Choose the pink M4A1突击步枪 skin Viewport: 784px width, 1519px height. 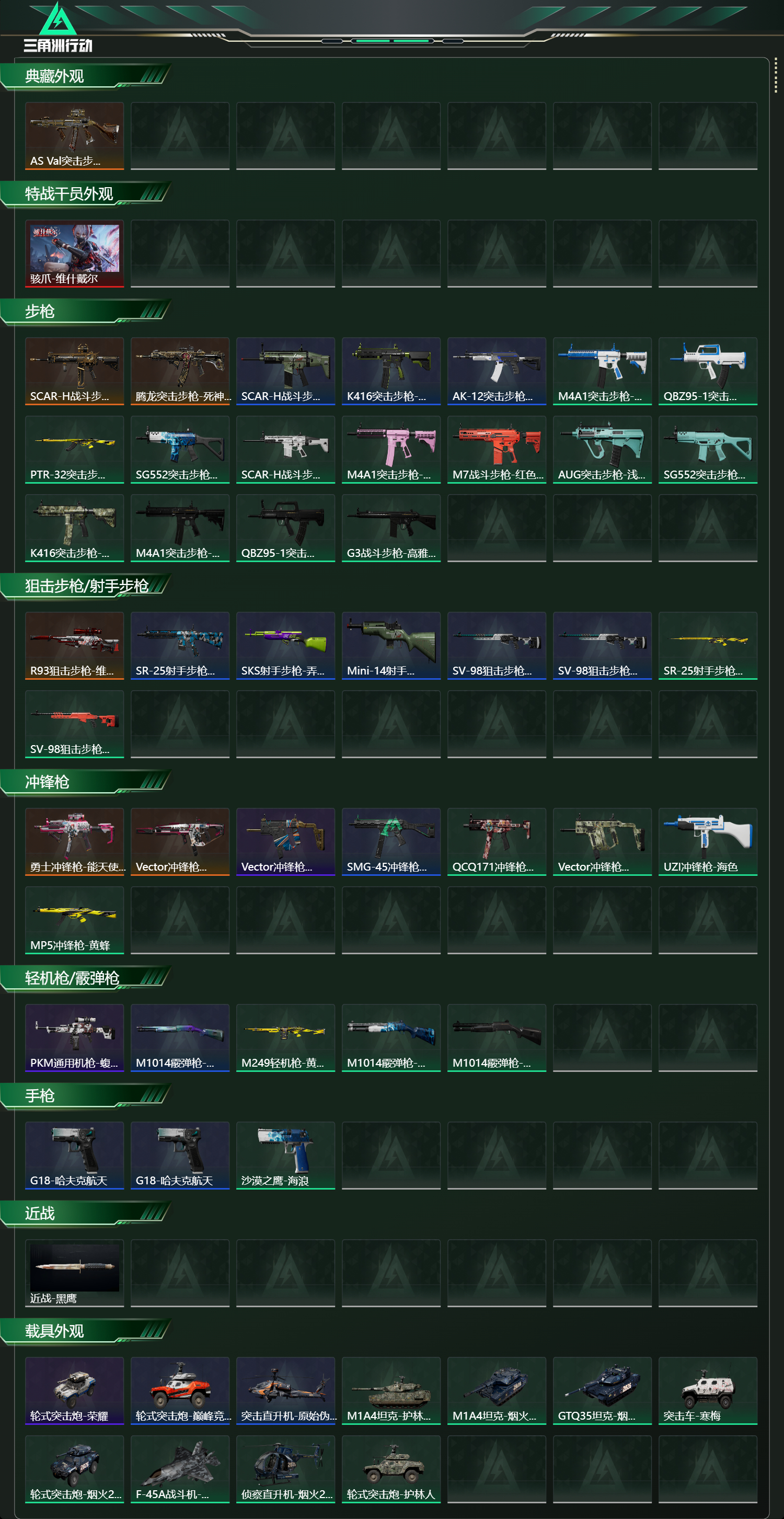(391, 449)
